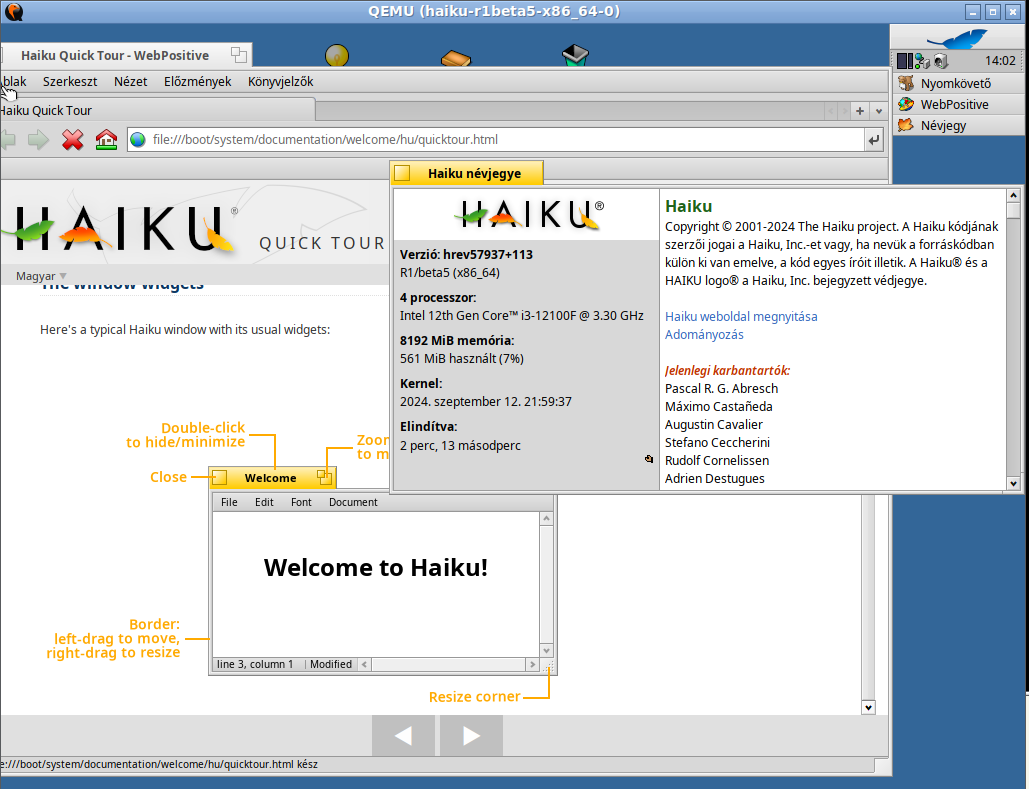1029x789 pixels.
Task: Open the Nézet menu
Action: (131, 81)
